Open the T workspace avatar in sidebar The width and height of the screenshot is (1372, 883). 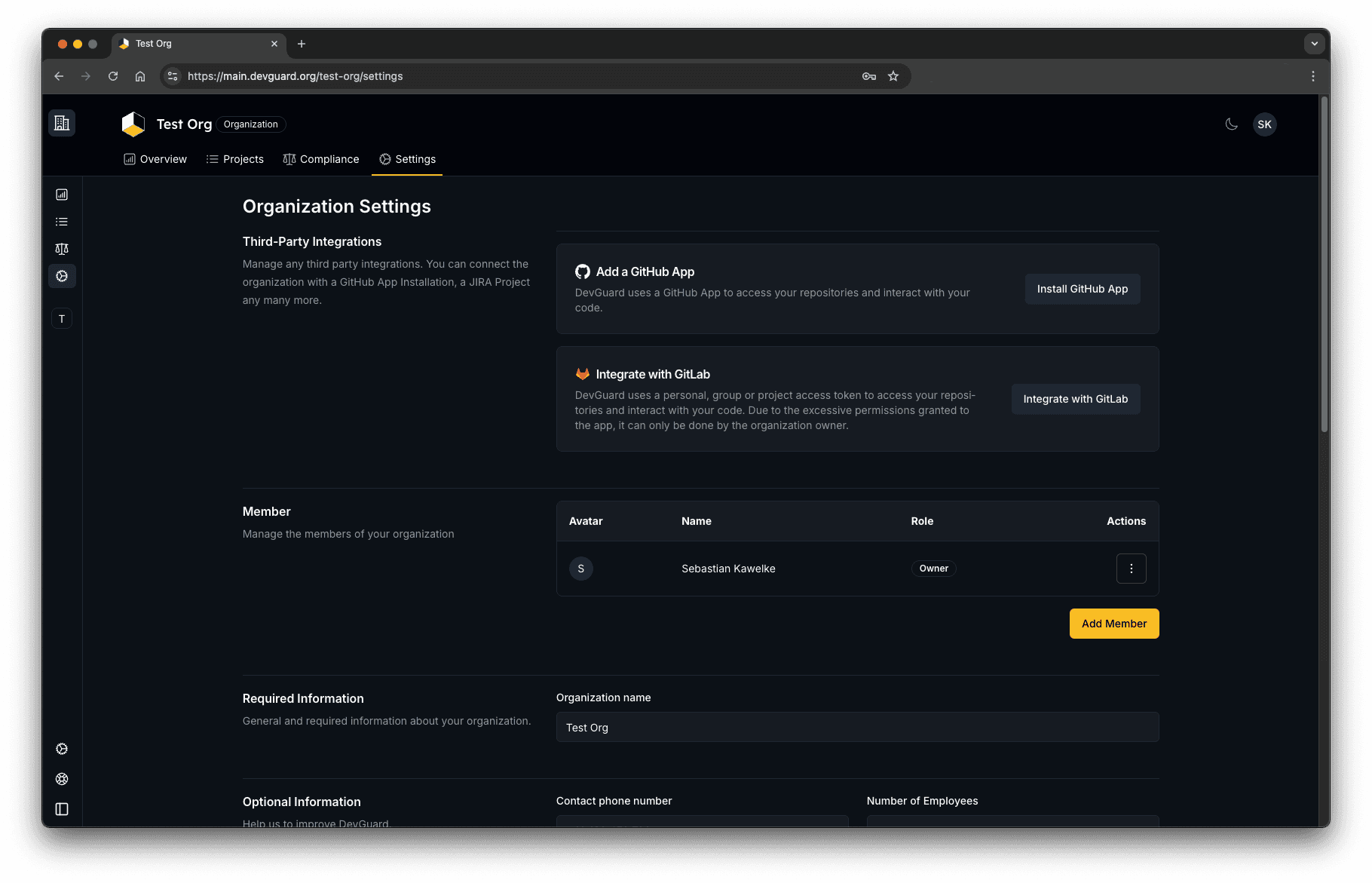(x=61, y=318)
